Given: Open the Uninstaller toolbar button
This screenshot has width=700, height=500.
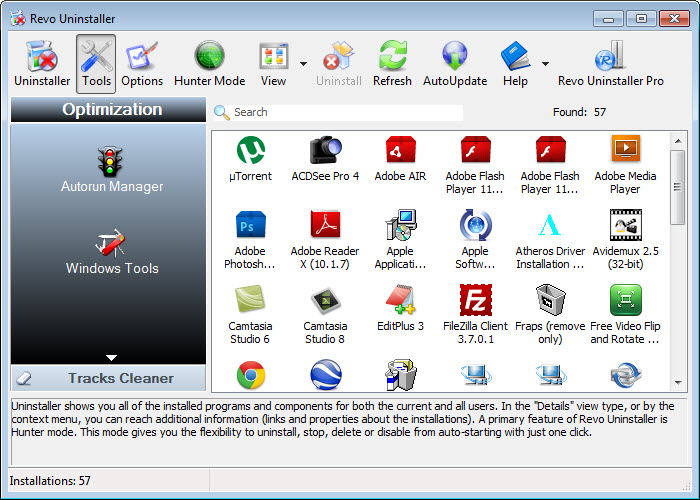Looking at the screenshot, I should click(42, 64).
